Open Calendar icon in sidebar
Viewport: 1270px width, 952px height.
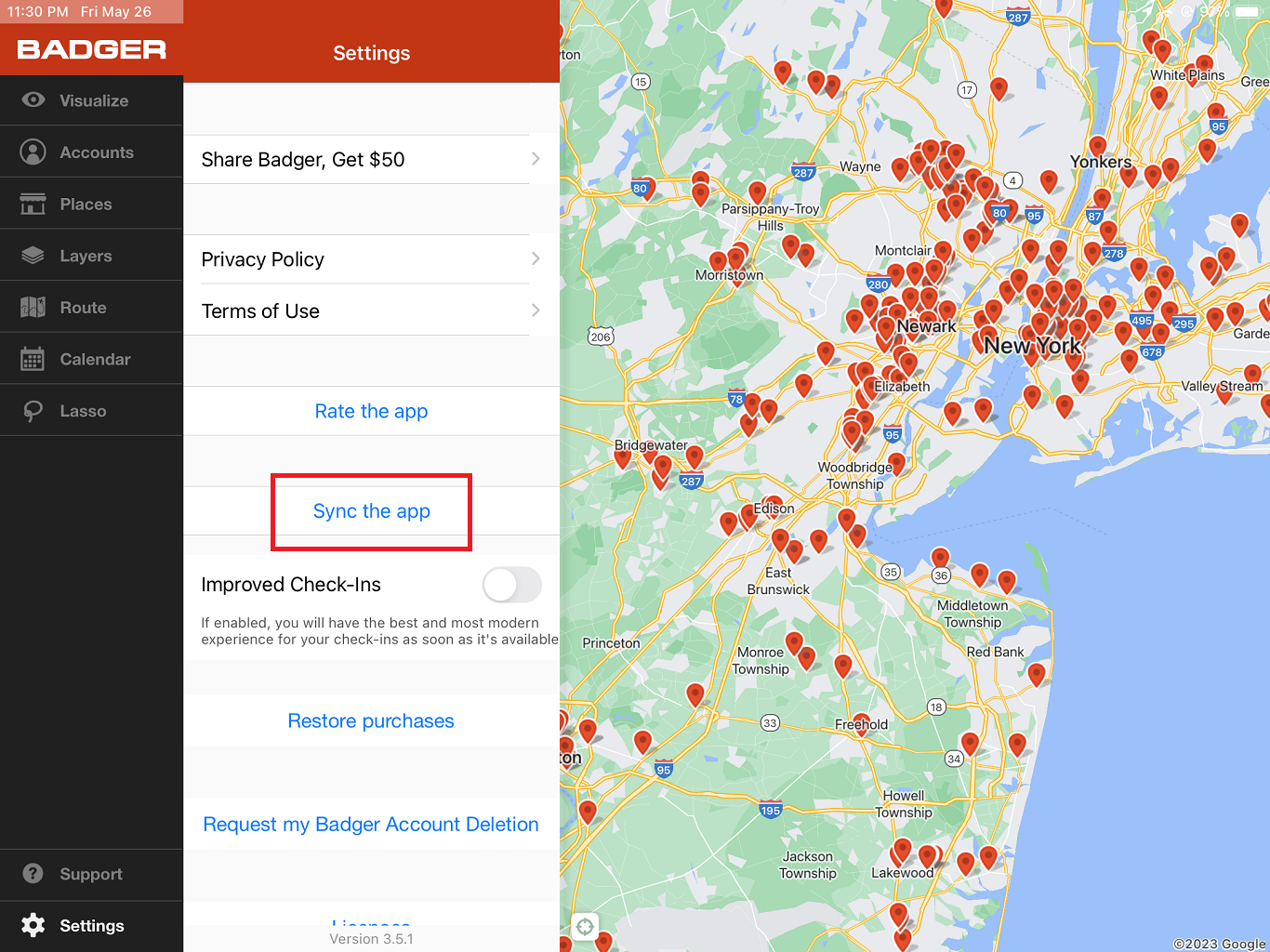[33, 359]
